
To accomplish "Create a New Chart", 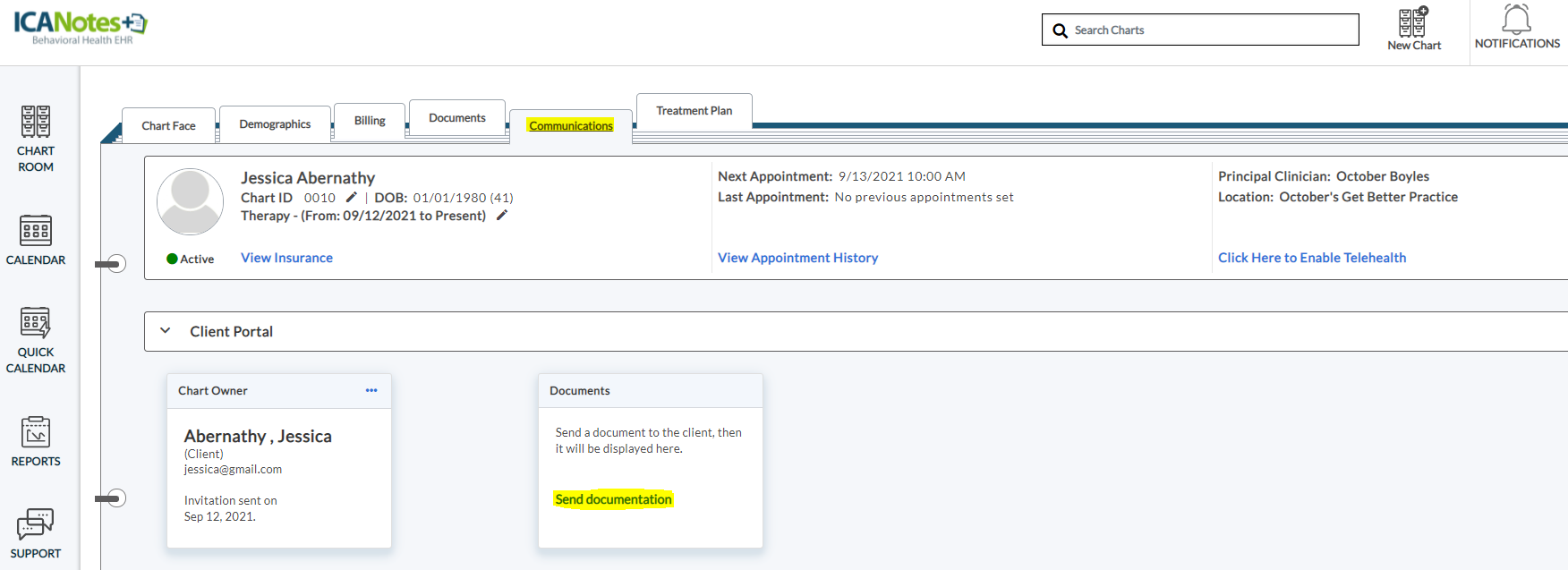I will (1413, 29).
